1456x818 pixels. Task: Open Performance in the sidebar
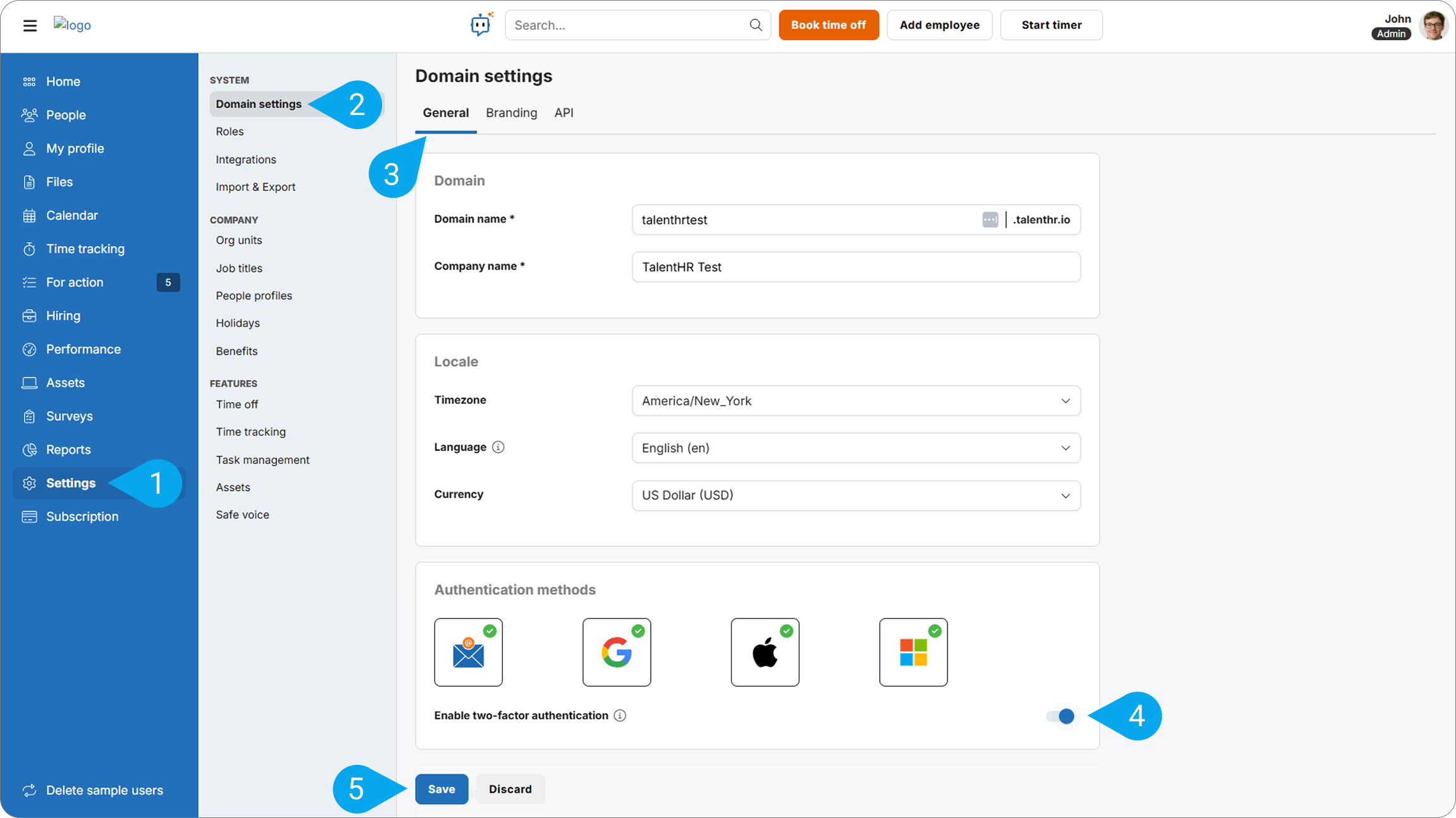(x=83, y=349)
